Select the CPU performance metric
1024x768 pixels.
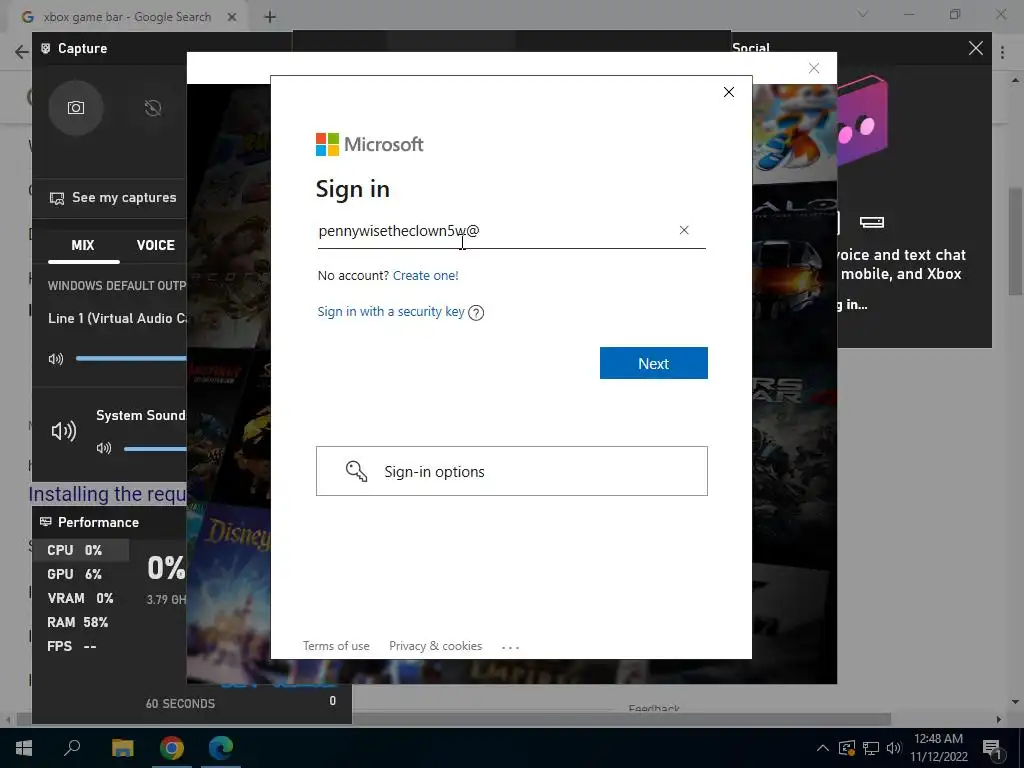80,551
